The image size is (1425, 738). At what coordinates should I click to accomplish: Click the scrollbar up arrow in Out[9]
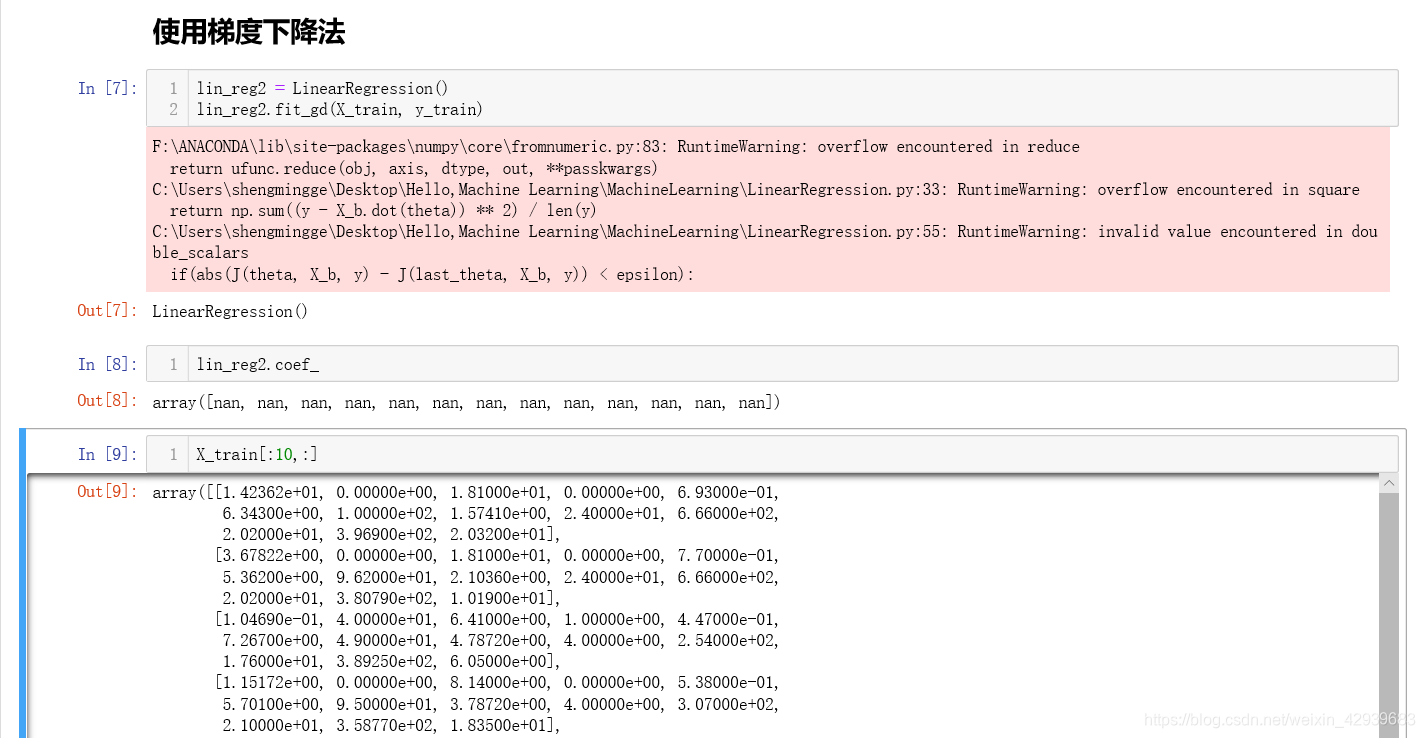(1388, 484)
